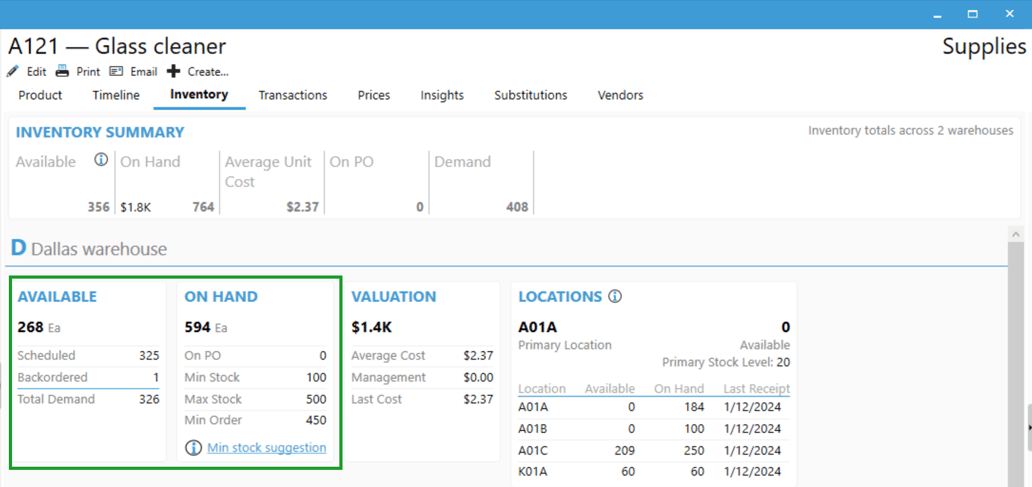Click the Email envelope icon
Screen dimensions: 1032x487
tap(116, 72)
